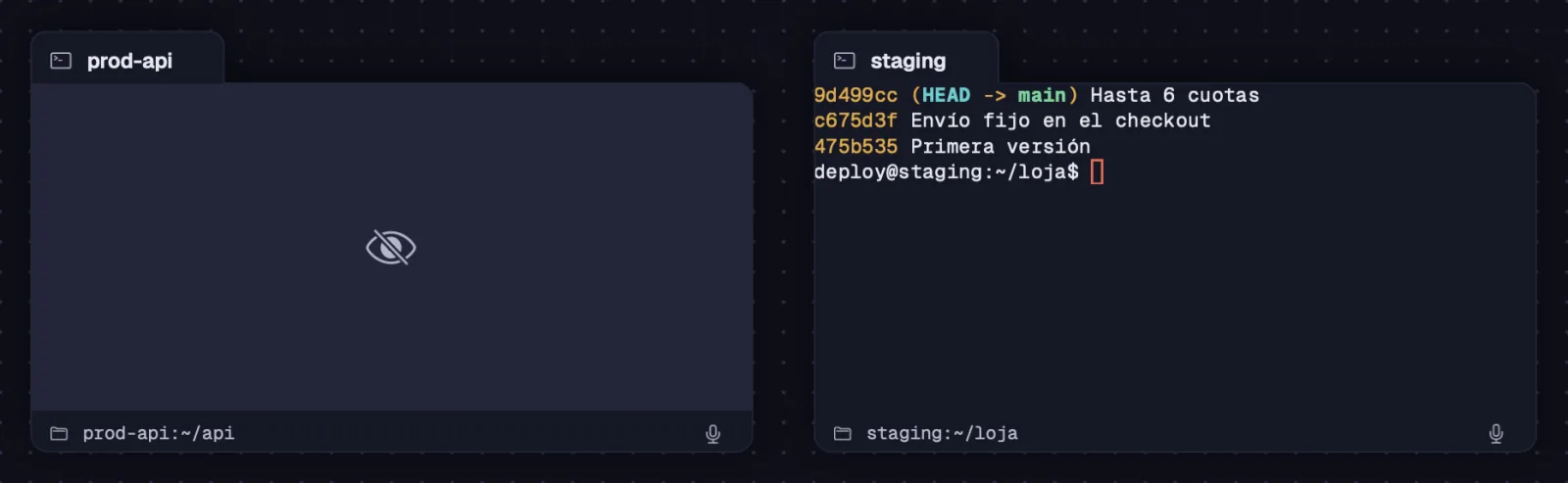This screenshot has height=483, width=1568.
Task: Click the terminal icon on prod-api tab
Action: [x=61, y=61]
